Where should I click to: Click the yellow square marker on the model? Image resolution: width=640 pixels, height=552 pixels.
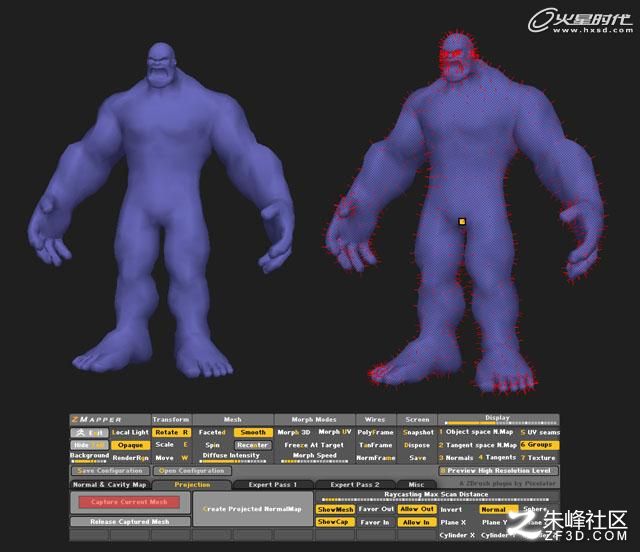(x=462, y=222)
